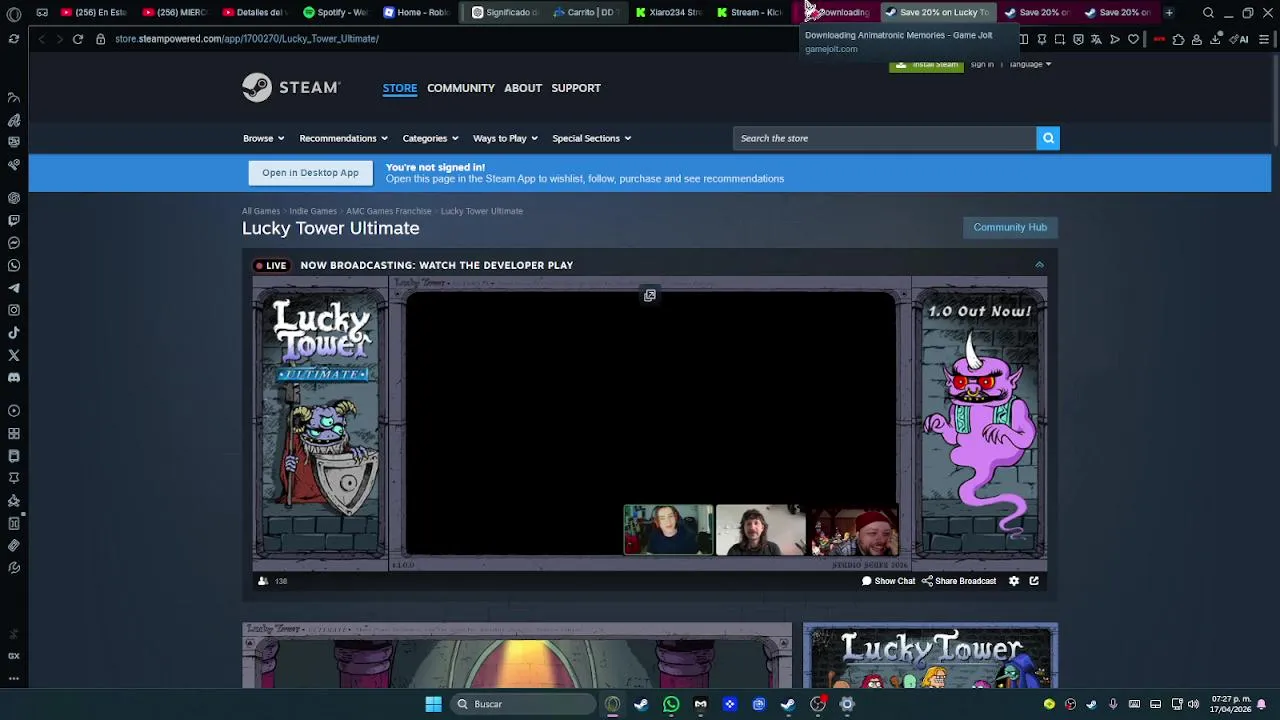
Task: Reload the page with the browser refresh icon
Action: point(78,39)
